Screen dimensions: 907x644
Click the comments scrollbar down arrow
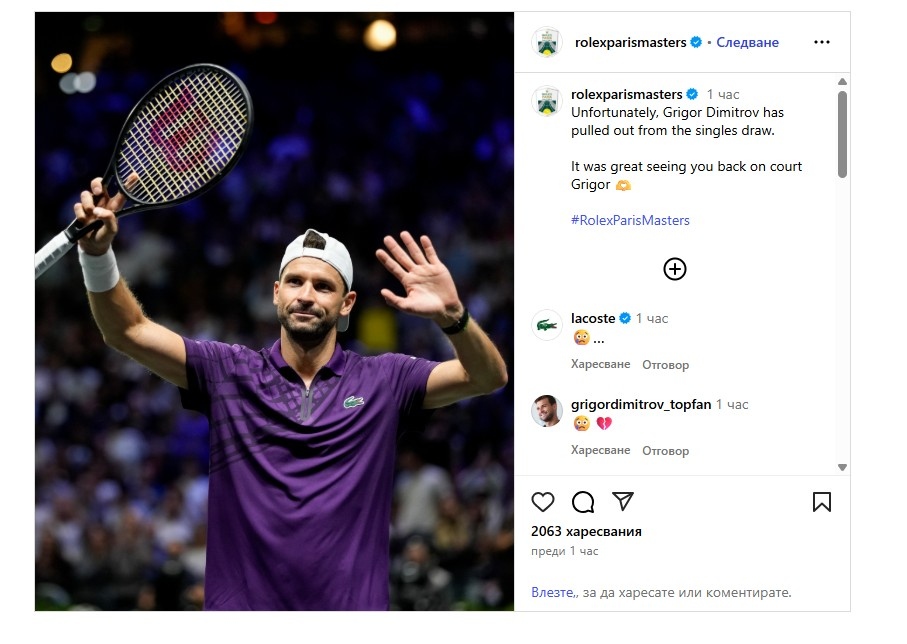(842, 467)
